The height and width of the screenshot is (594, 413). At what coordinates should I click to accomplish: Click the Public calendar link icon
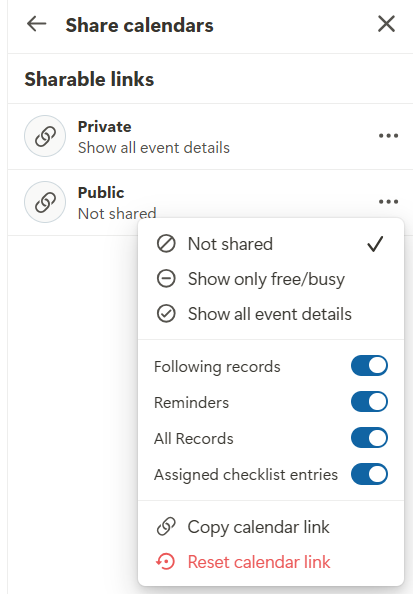45,202
